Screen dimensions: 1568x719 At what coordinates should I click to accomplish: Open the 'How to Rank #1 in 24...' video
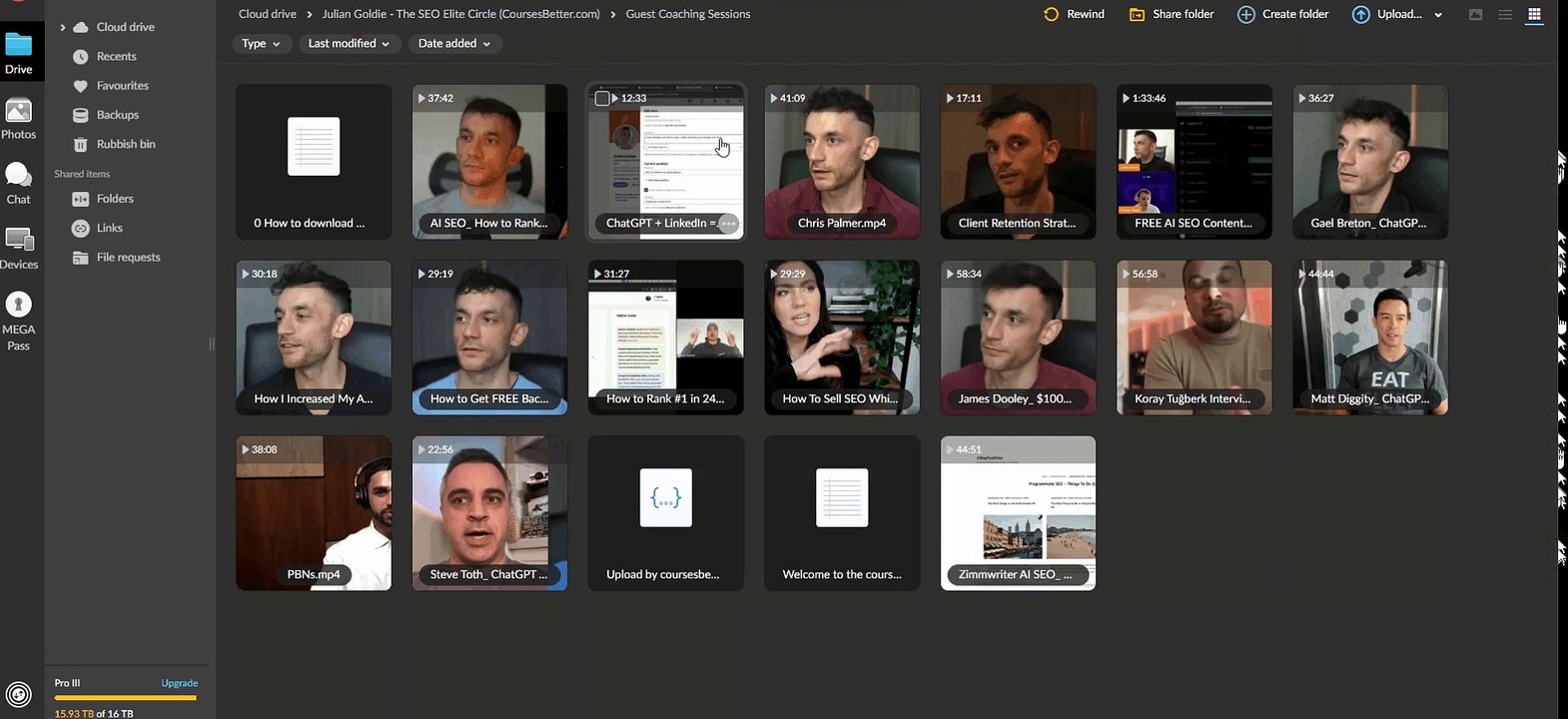pyautogui.click(x=666, y=338)
